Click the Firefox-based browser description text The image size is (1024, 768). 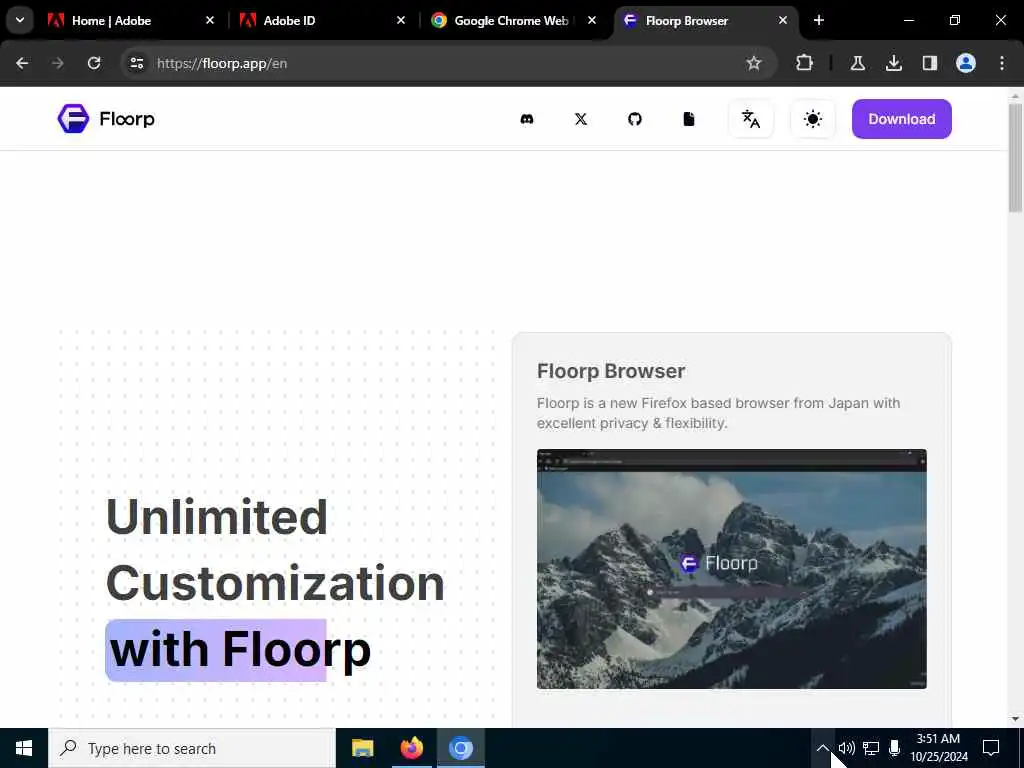[718, 413]
